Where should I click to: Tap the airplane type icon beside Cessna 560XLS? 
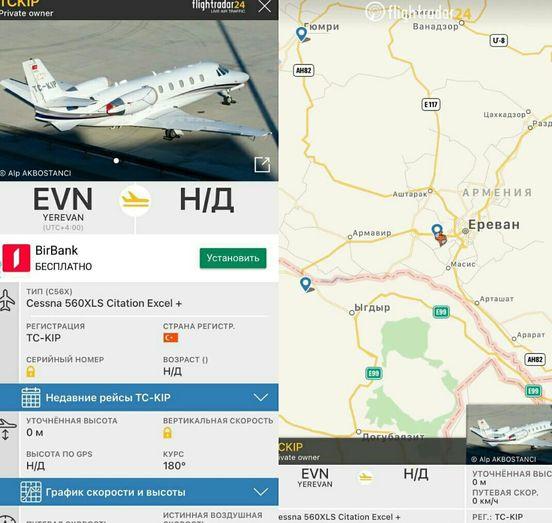click(7, 300)
